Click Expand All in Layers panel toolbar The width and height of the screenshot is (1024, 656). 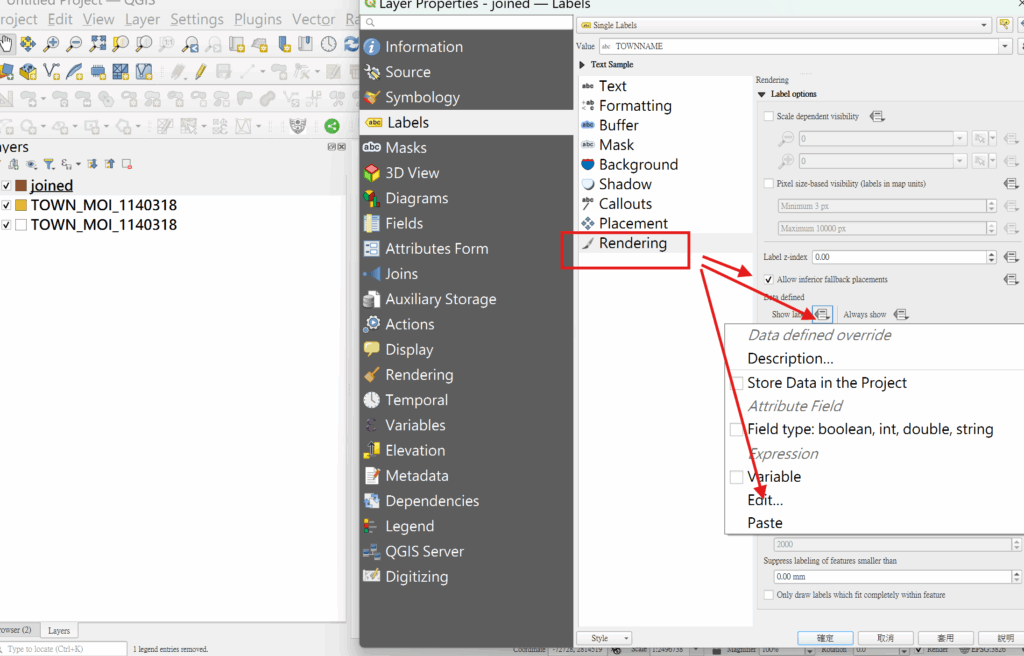(x=92, y=164)
